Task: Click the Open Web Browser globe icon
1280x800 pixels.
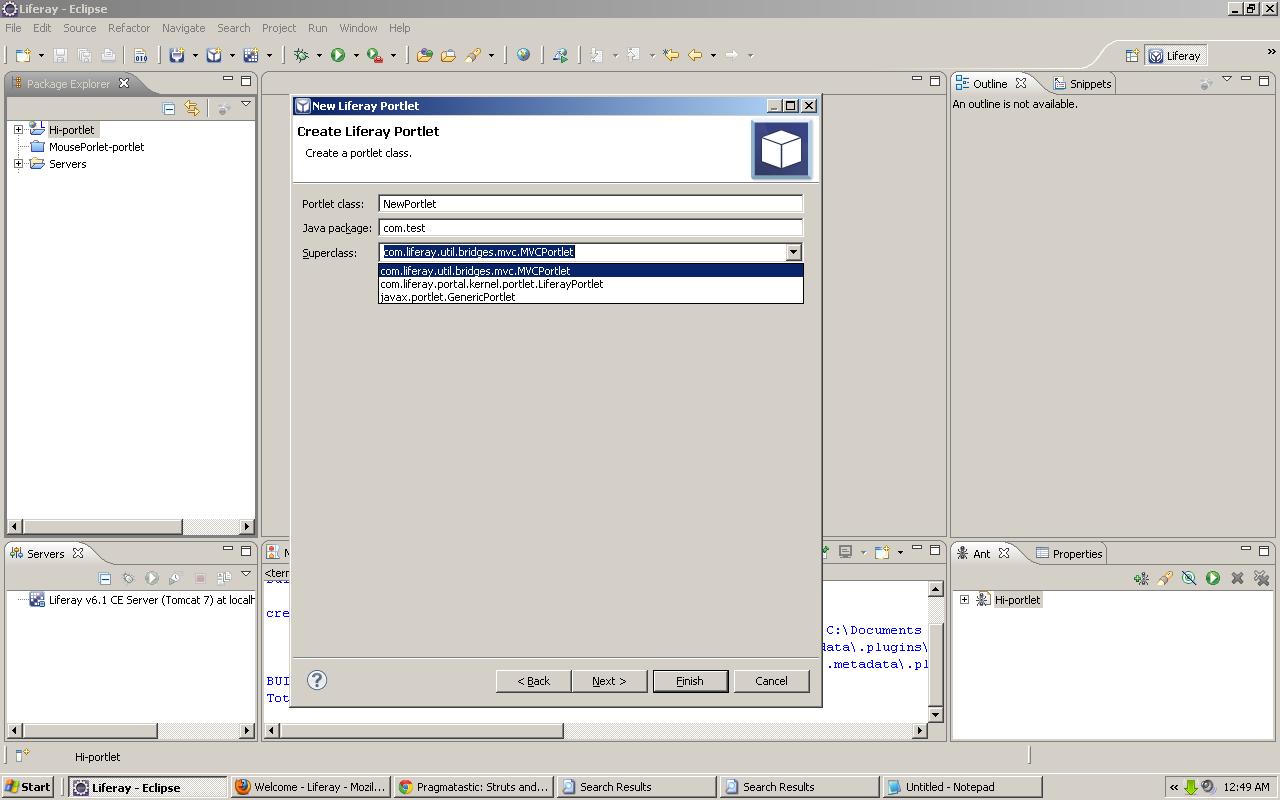Action: click(x=523, y=55)
